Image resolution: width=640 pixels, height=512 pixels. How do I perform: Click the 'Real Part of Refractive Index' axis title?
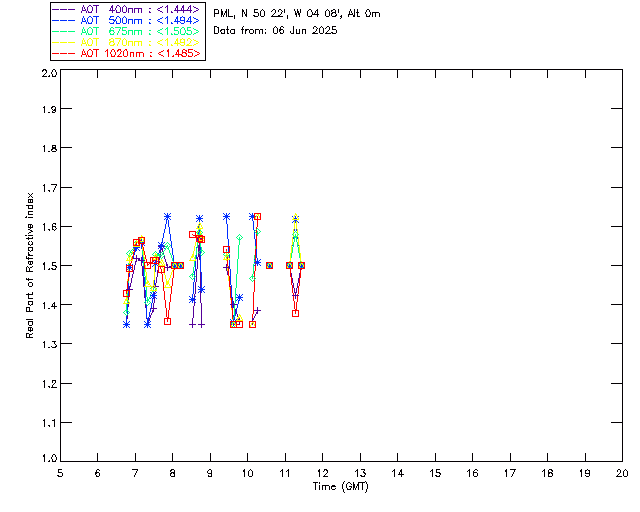32,266
